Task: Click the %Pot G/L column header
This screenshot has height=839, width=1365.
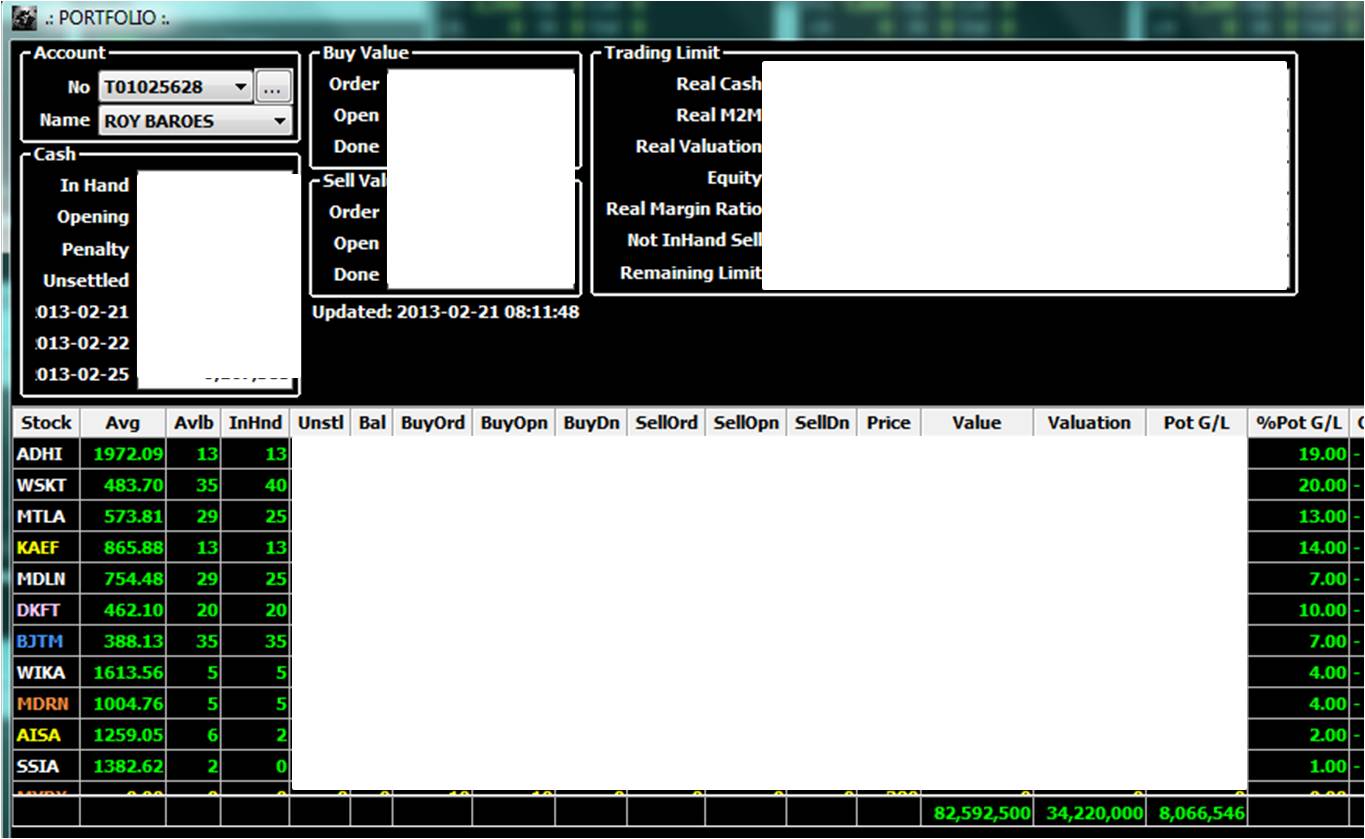Action: point(1299,423)
